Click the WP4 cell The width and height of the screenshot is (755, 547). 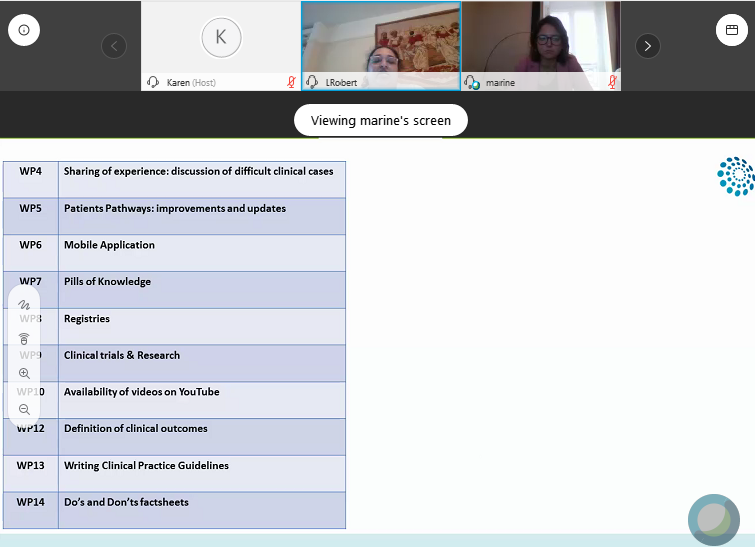pyautogui.click(x=31, y=179)
